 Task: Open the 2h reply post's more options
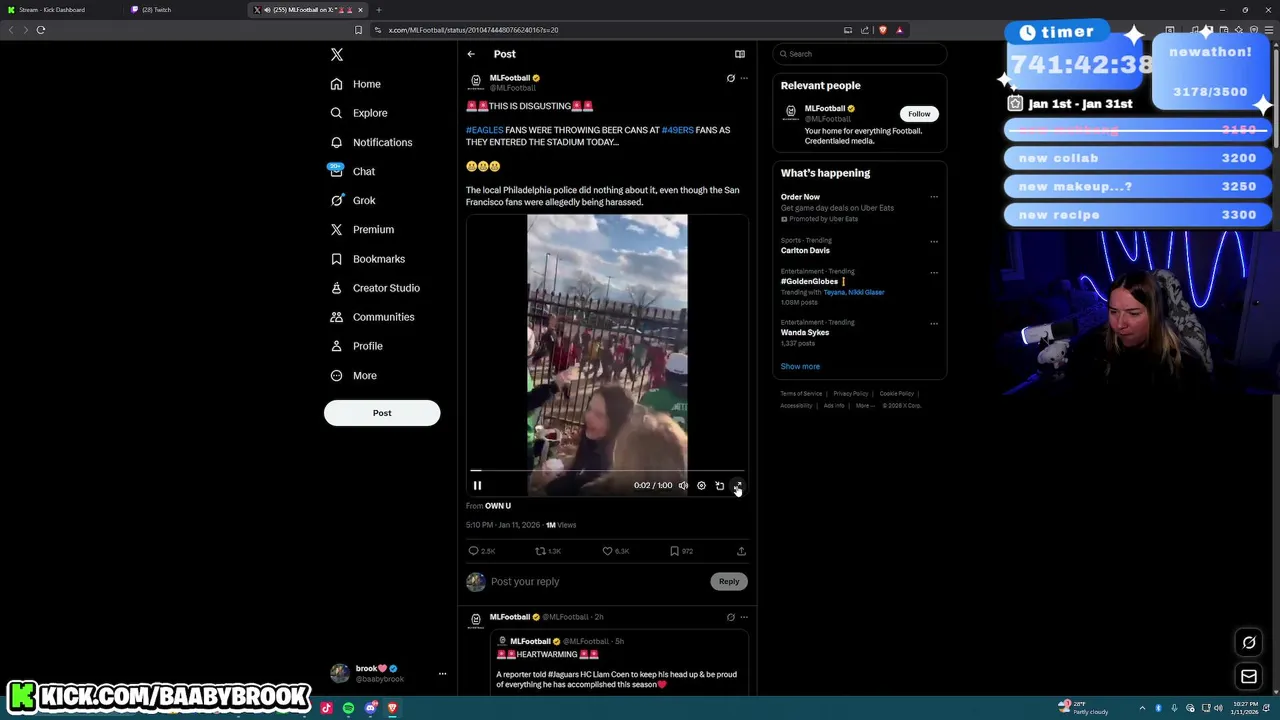(x=744, y=617)
